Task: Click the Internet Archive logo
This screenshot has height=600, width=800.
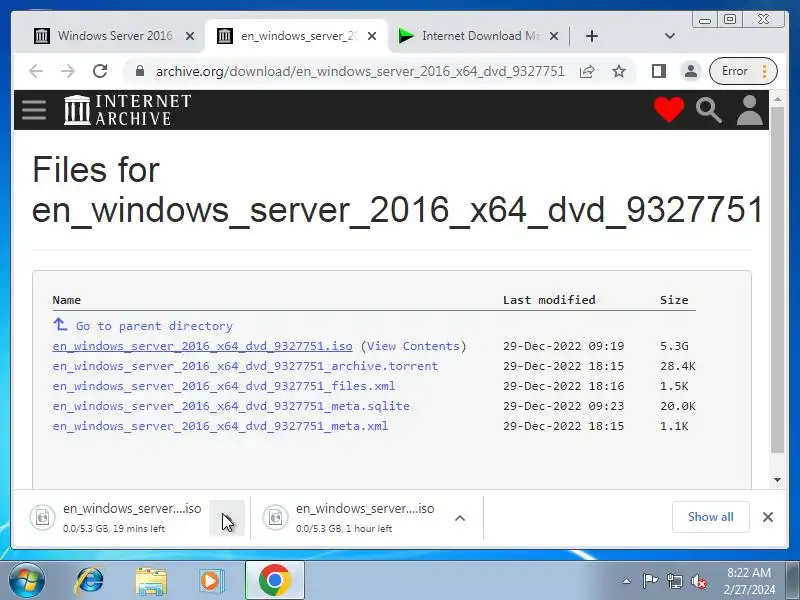Action: pos(128,110)
